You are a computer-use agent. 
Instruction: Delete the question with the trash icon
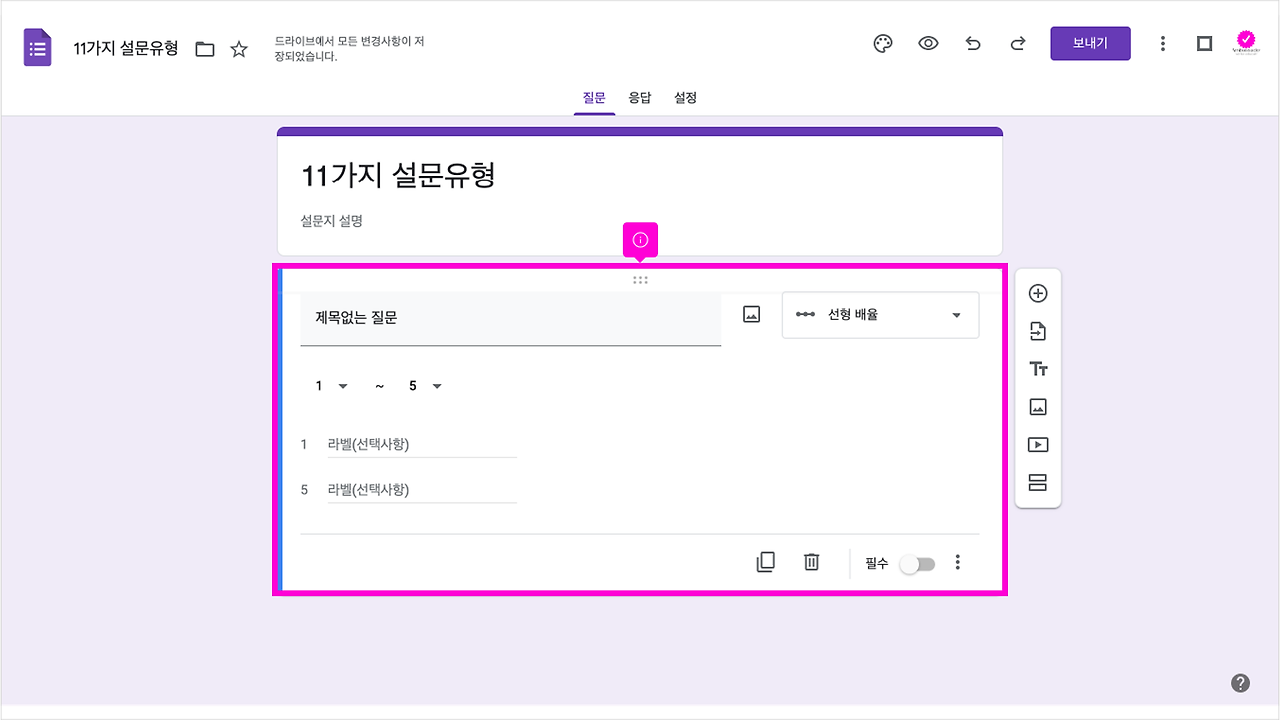pos(811,562)
